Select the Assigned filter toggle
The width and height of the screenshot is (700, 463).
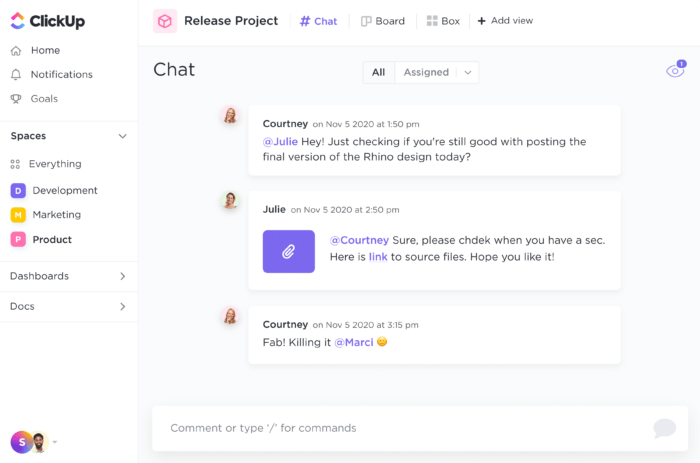pos(426,72)
